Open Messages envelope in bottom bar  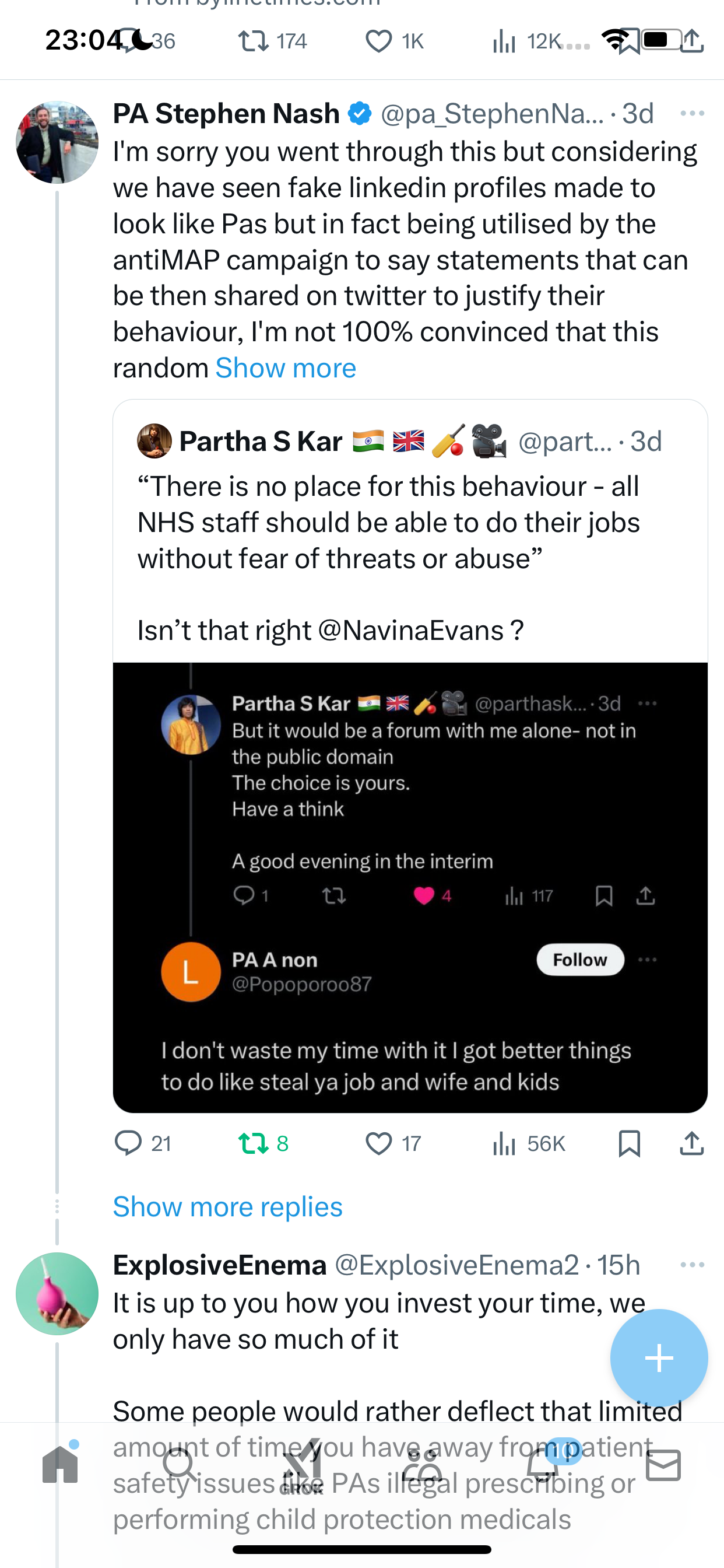[663, 1465]
